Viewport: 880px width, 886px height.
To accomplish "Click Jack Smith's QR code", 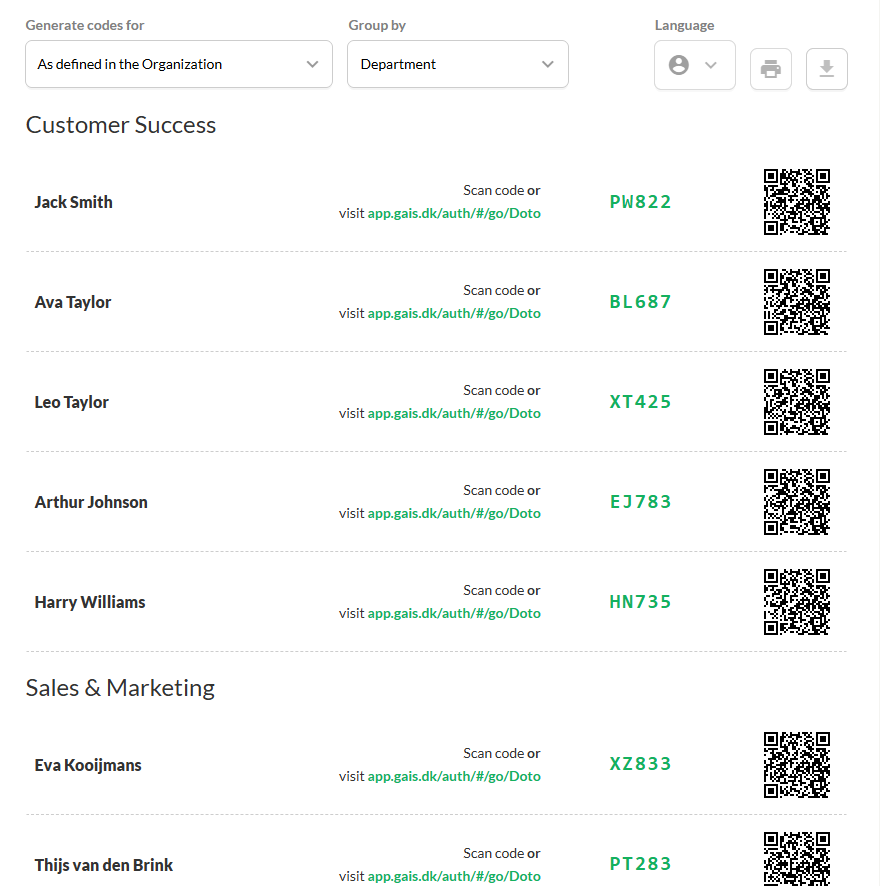I will 797,202.
